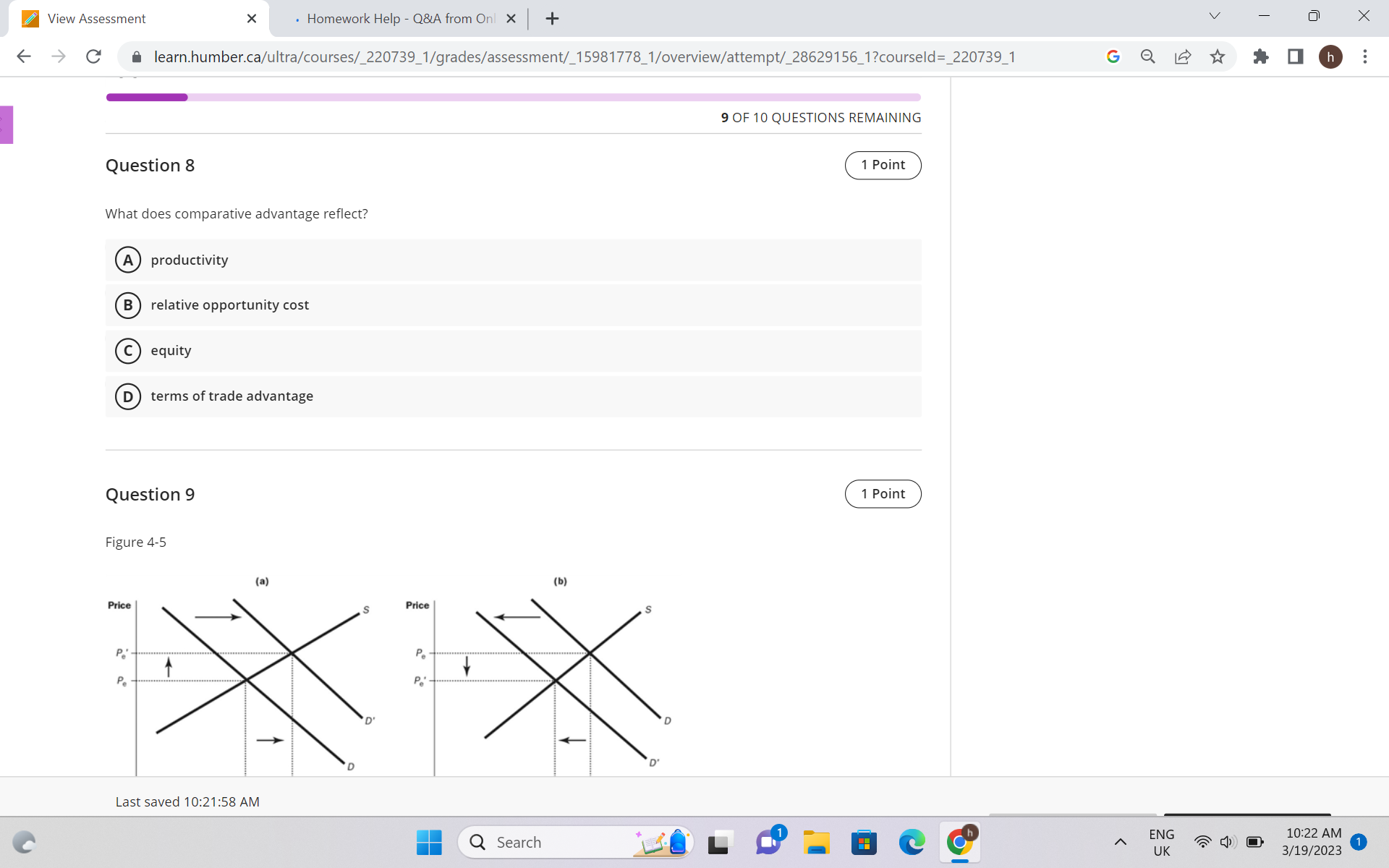The height and width of the screenshot is (868, 1389).
Task: Open Chrome's three-dot menu
Action: click(x=1365, y=56)
